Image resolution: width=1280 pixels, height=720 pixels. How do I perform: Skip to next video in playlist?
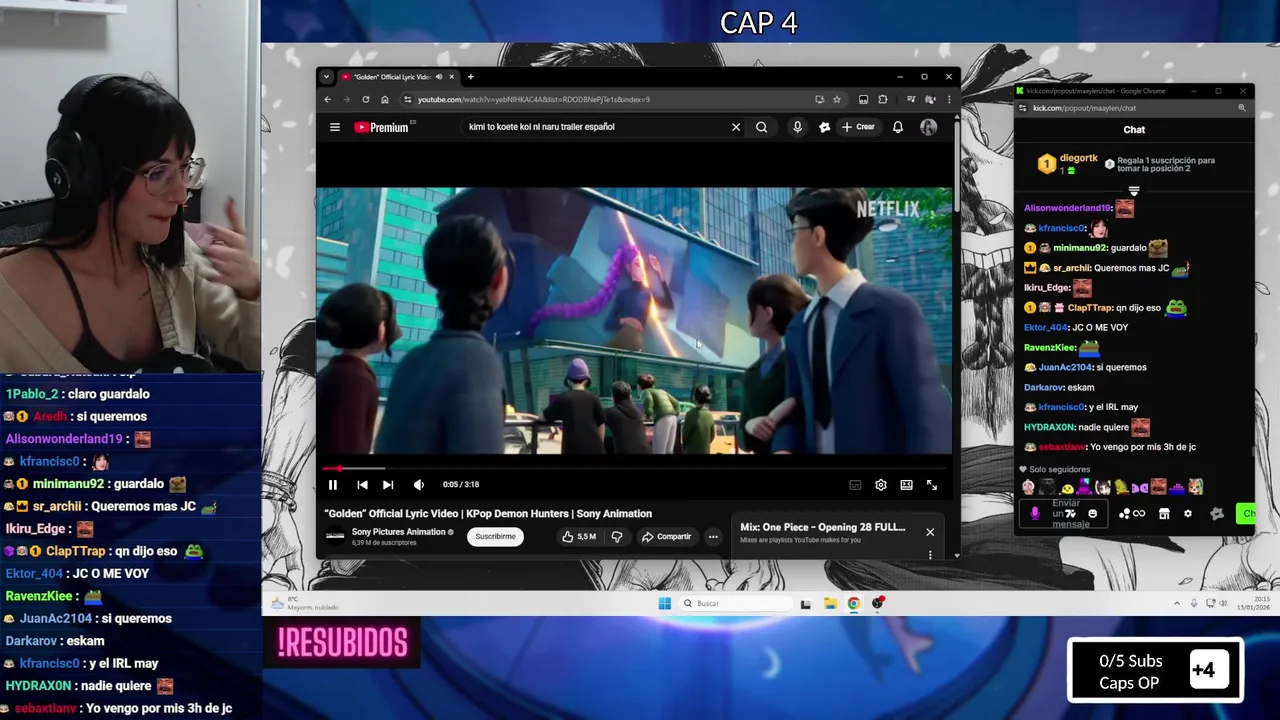(x=388, y=485)
